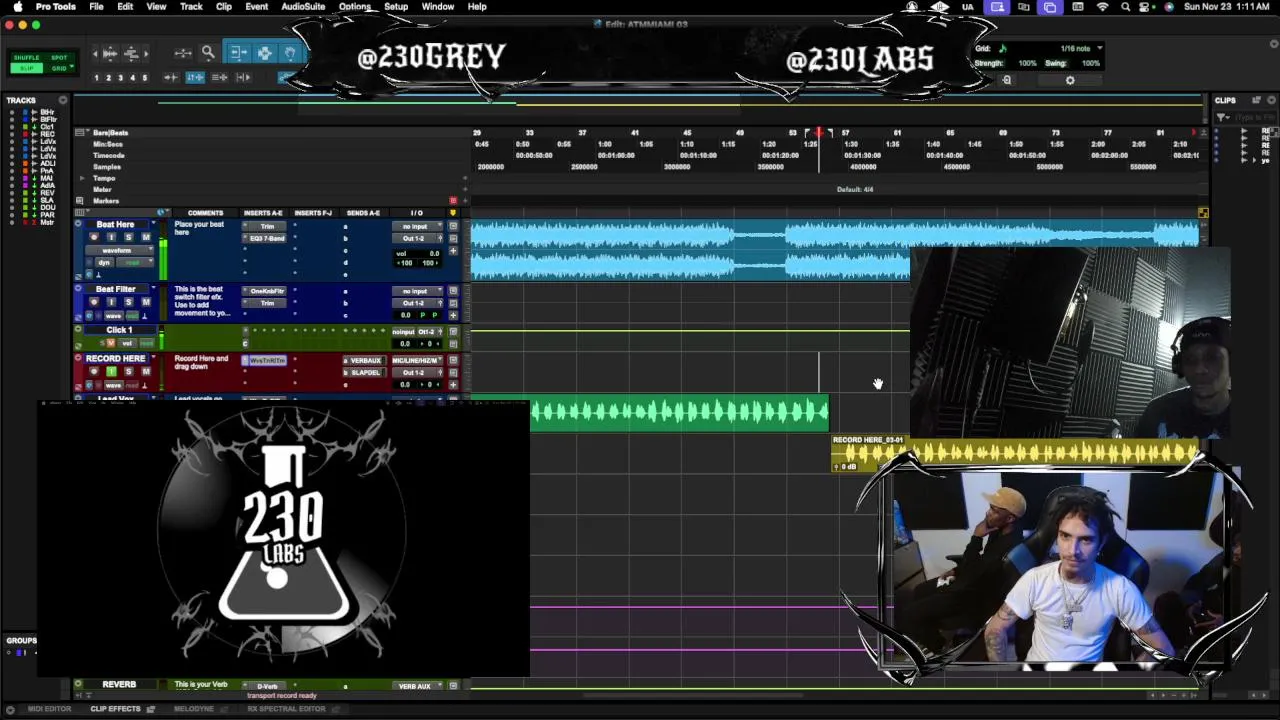Enable Slip edit mode
This screenshot has height=720, width=1280.
click(27, 68)
